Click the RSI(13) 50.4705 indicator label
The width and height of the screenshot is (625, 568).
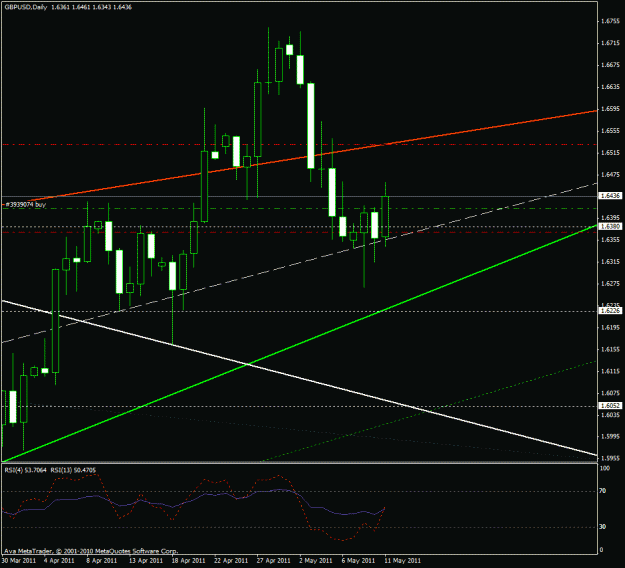[73, 470]
